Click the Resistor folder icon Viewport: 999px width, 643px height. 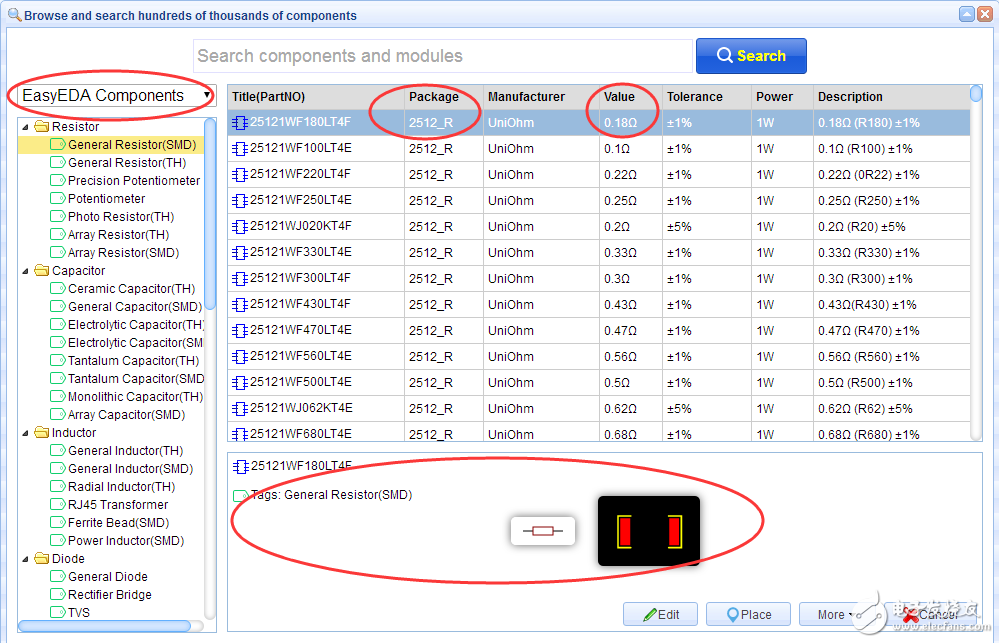click(x=42, y=127)
